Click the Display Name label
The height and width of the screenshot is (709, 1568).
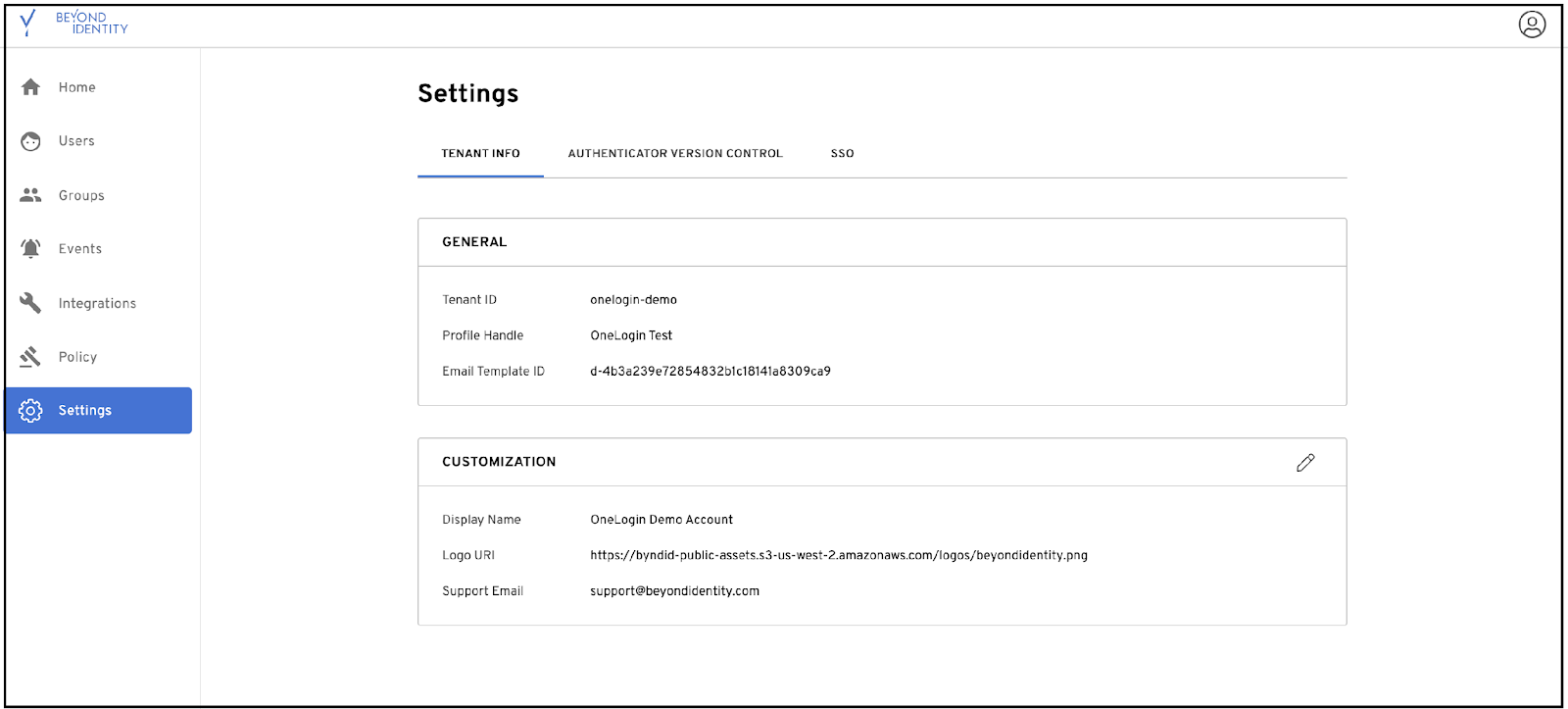click(x=481, y=520)
